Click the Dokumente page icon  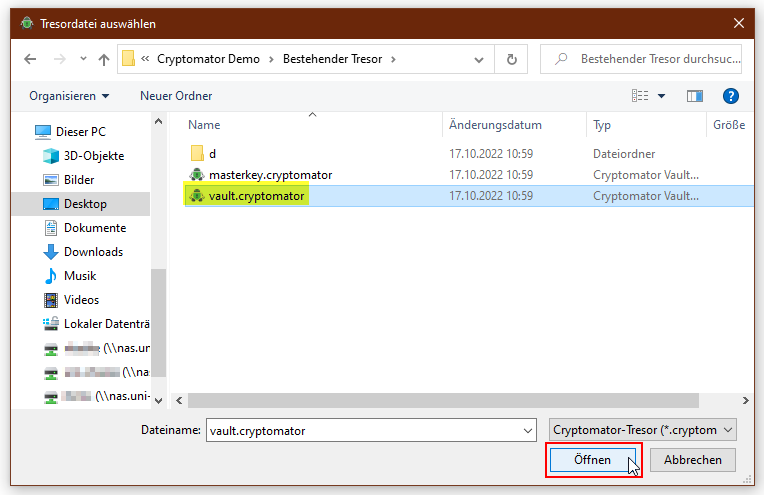51,228
